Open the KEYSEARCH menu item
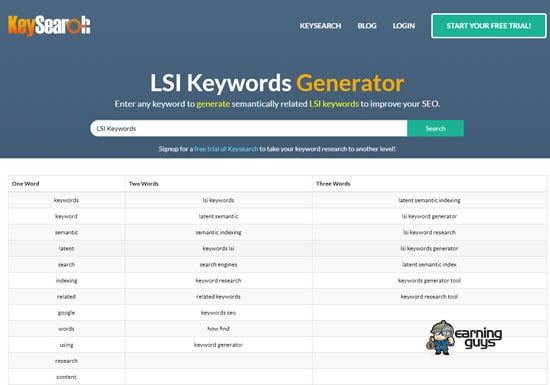This screenshot has height=385, width=550. (320, 26)
